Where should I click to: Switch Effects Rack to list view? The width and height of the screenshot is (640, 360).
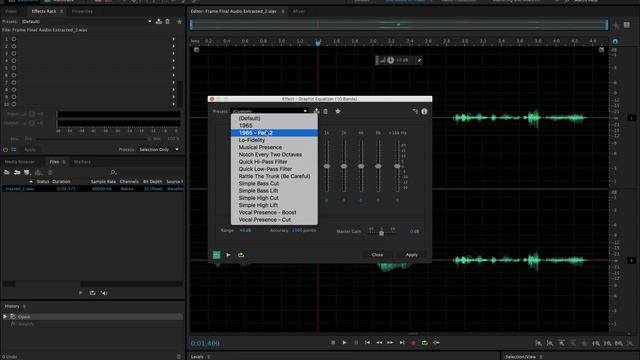pyautogui.click(x=14, y=150)
